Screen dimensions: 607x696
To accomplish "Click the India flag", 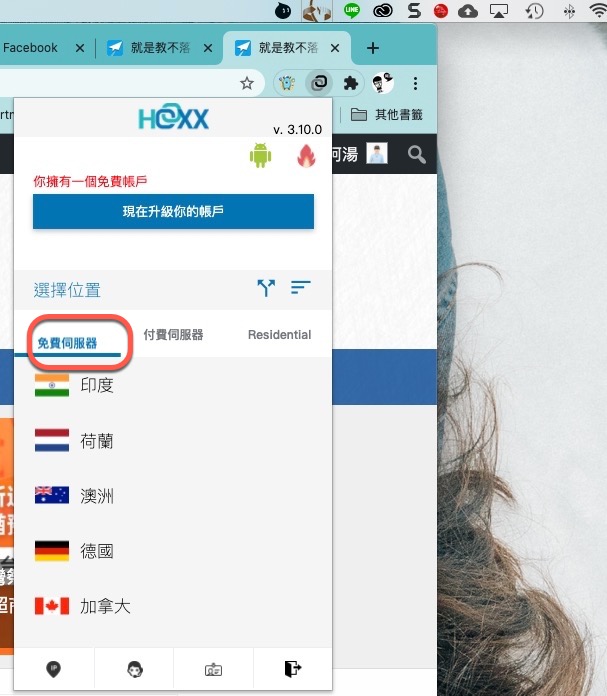I will [52, 385].
